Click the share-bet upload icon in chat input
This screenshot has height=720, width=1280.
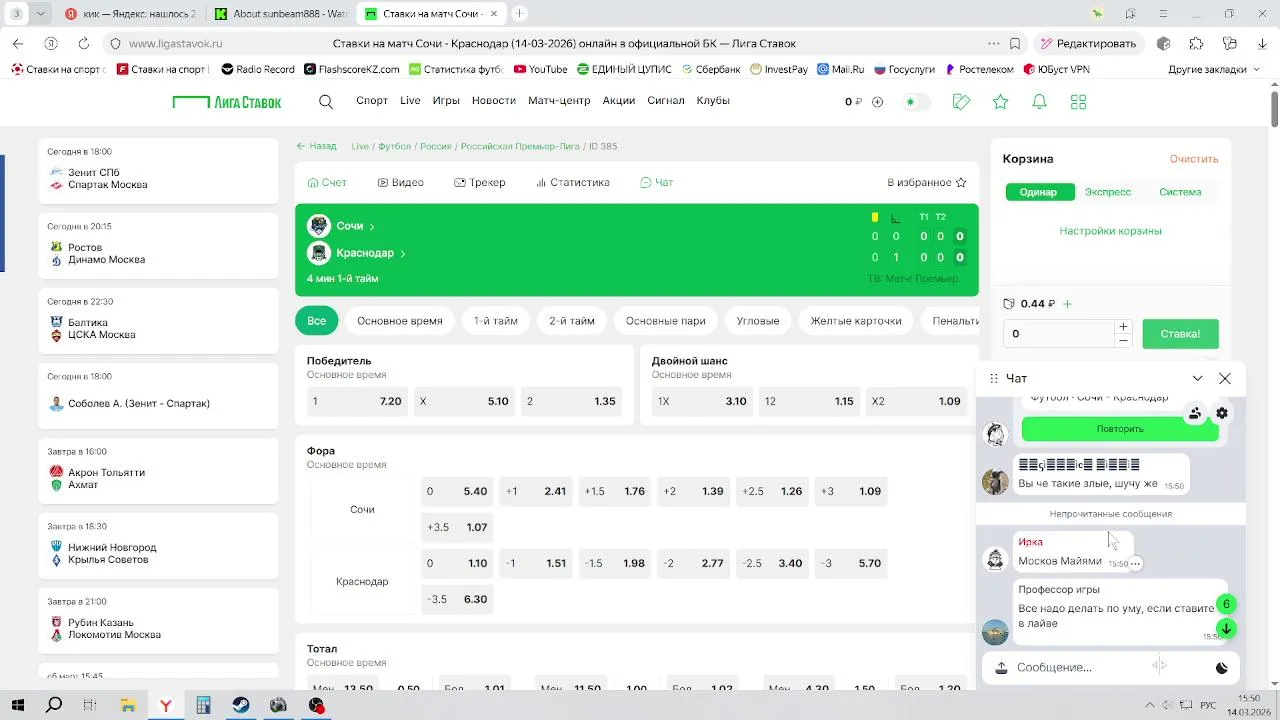coord(1001,667)
